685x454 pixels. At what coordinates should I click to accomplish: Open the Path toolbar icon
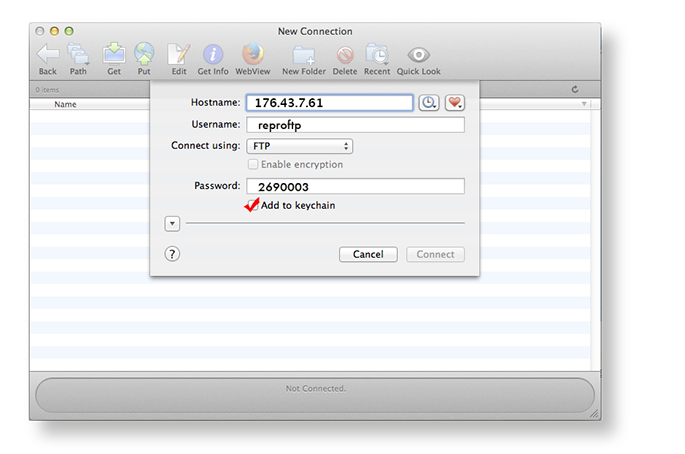(x=78, y=55)
